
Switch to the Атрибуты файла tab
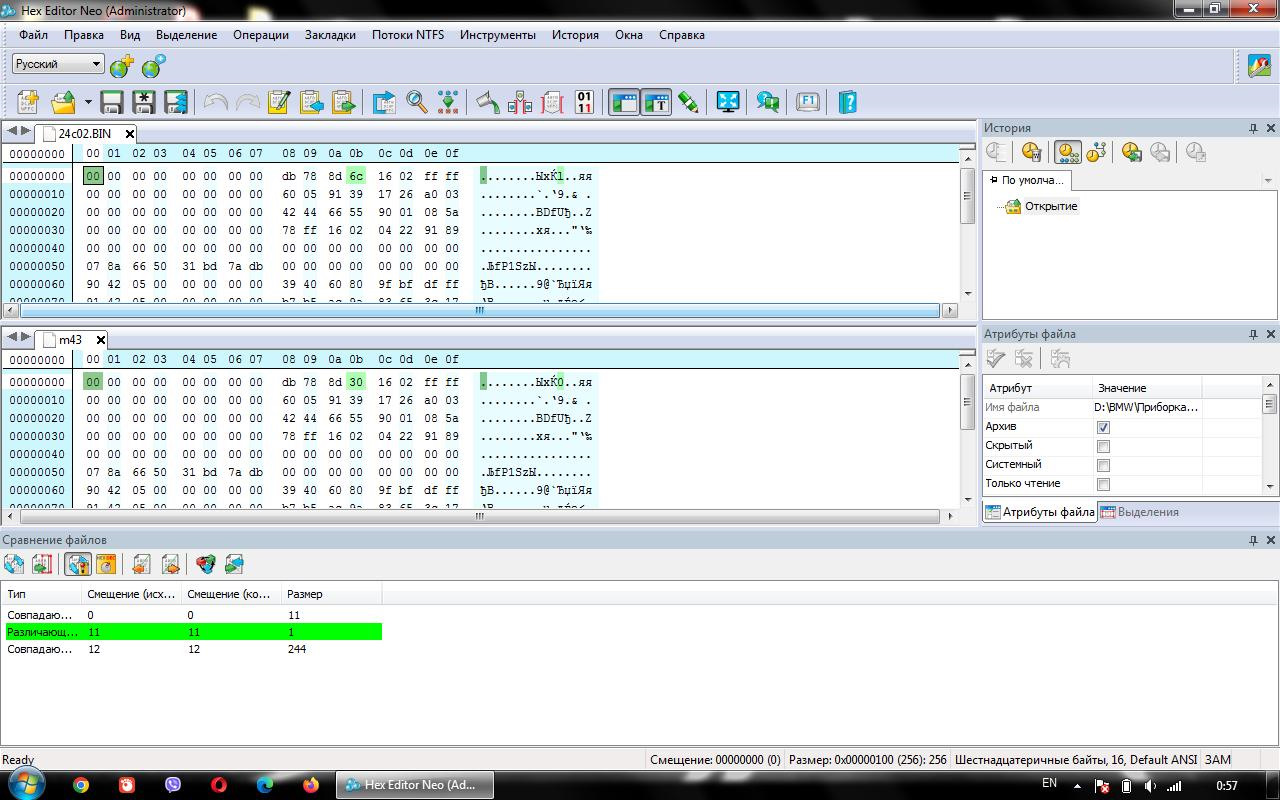(x=1040, y=512)
